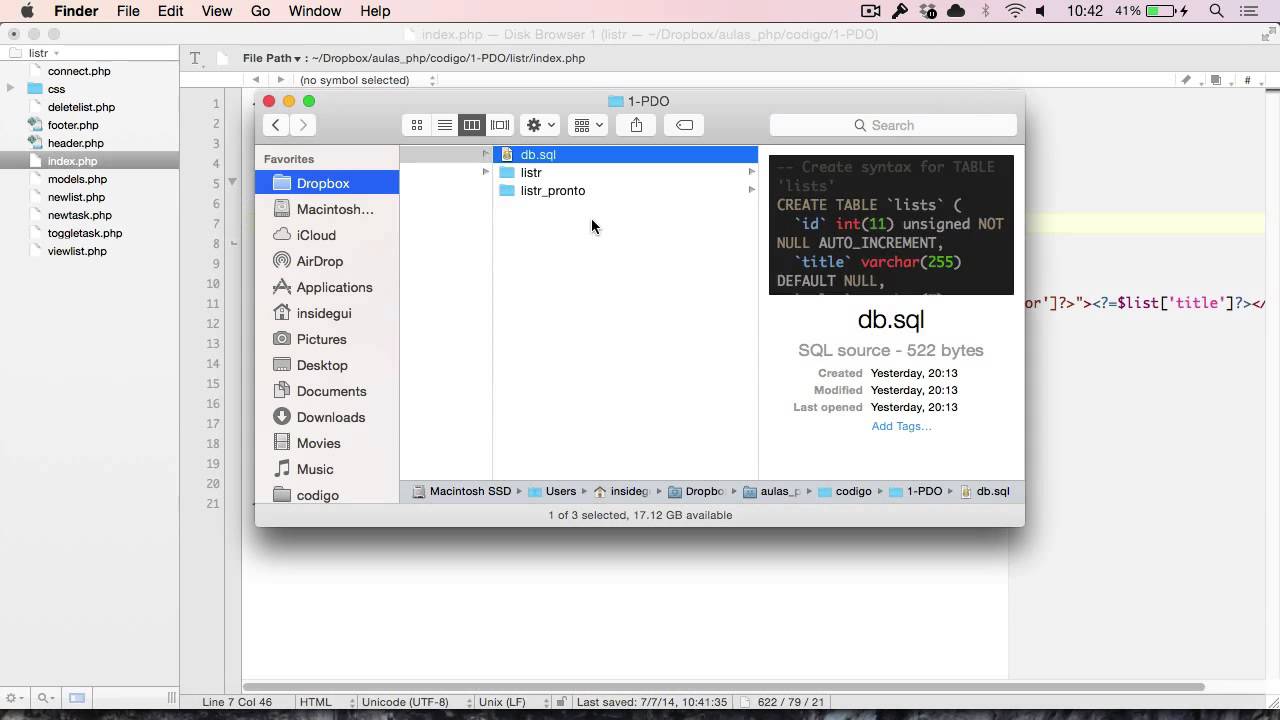This screenshot has width=1280, height=720.
Task: Open Spotlight search in menu bar
Action: 1217,11
